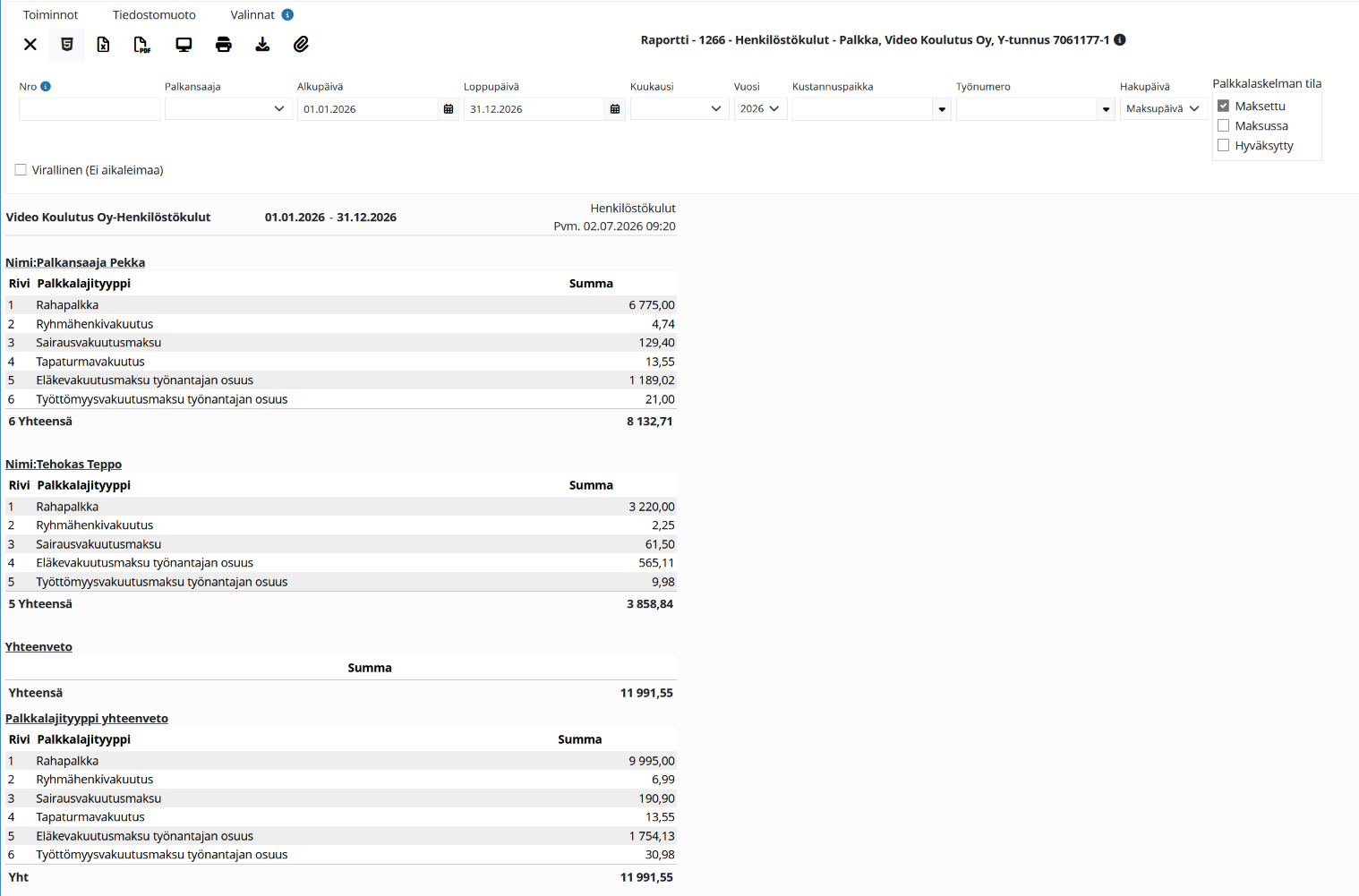Select summary Rahapalkka amount 9 995,00
This screenshot has width=1359, height=896.
(652, 761)
